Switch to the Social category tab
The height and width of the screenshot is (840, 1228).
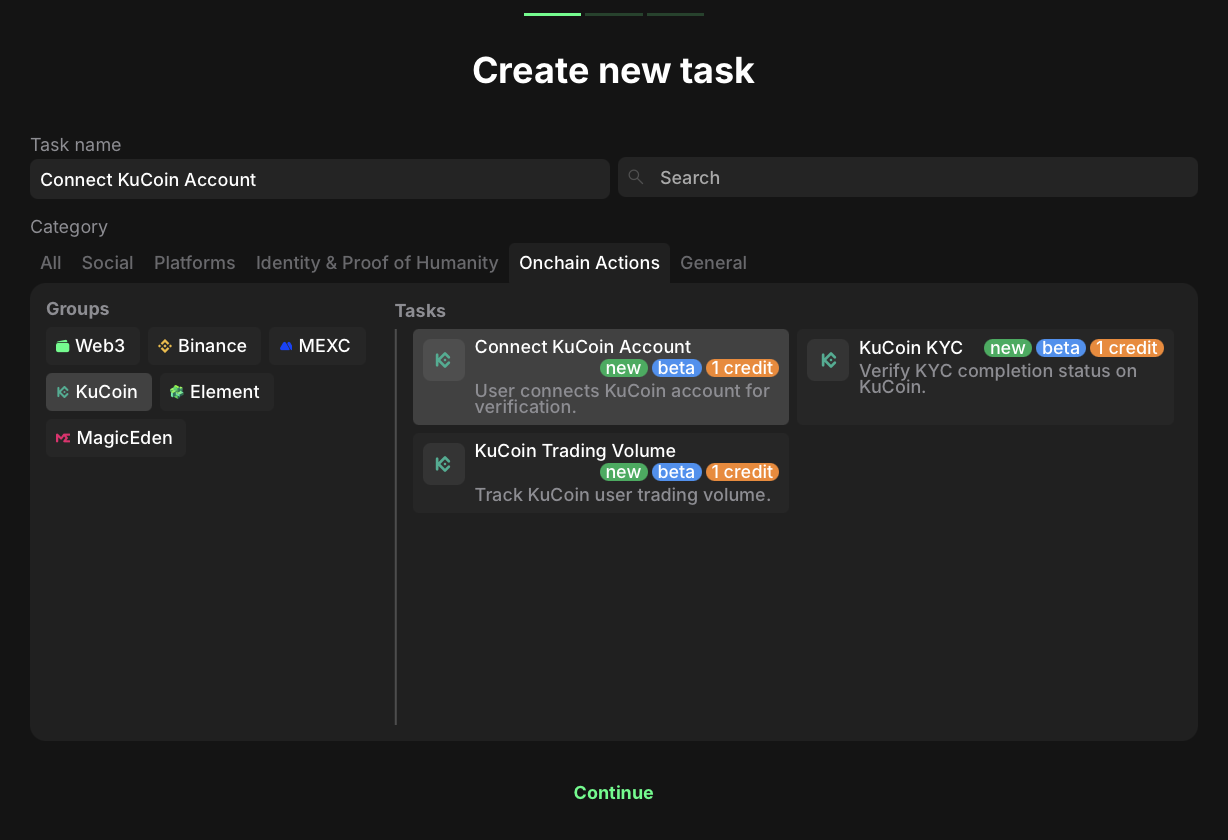(107, 263)
